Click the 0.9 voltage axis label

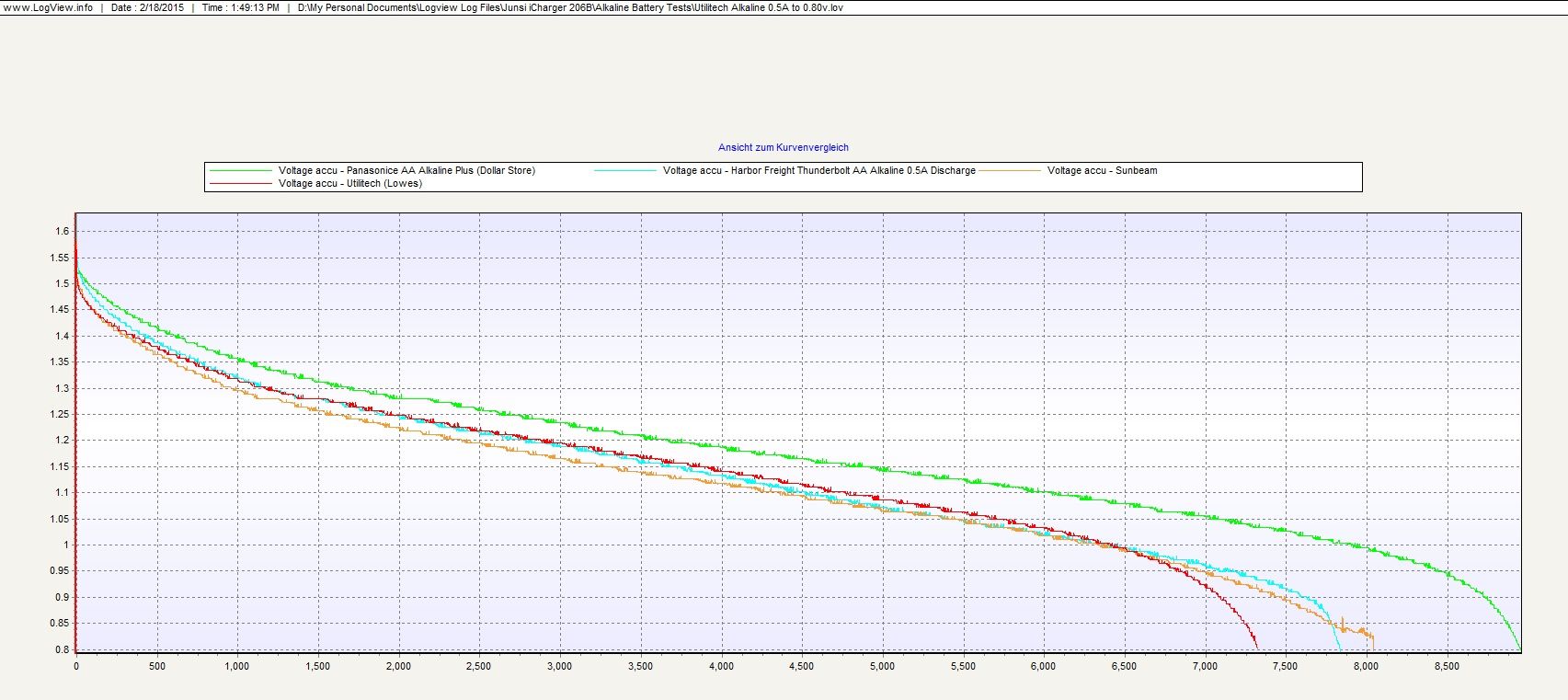point(62,597)
